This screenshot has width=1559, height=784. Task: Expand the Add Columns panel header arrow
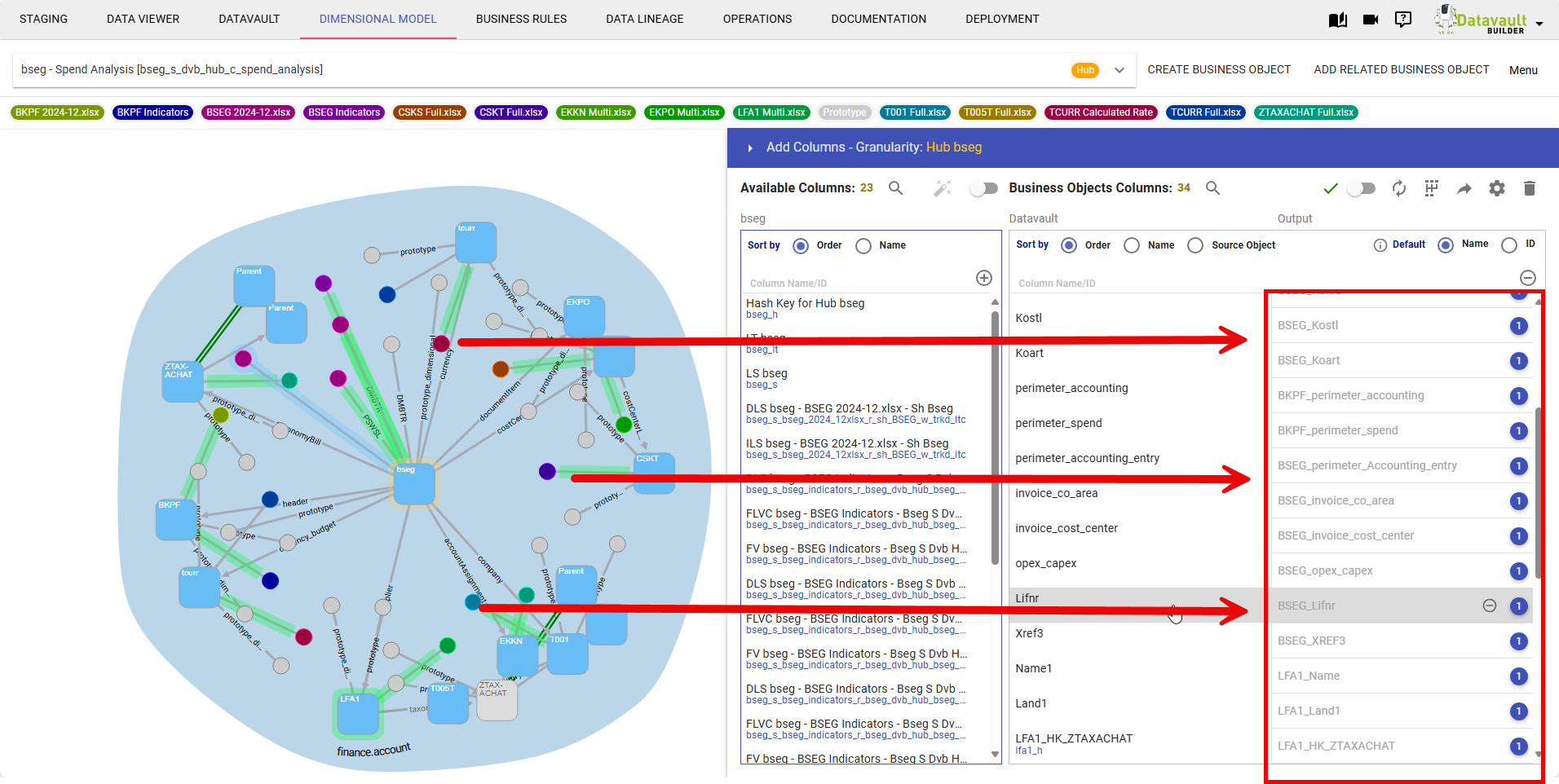pos(750,148)
